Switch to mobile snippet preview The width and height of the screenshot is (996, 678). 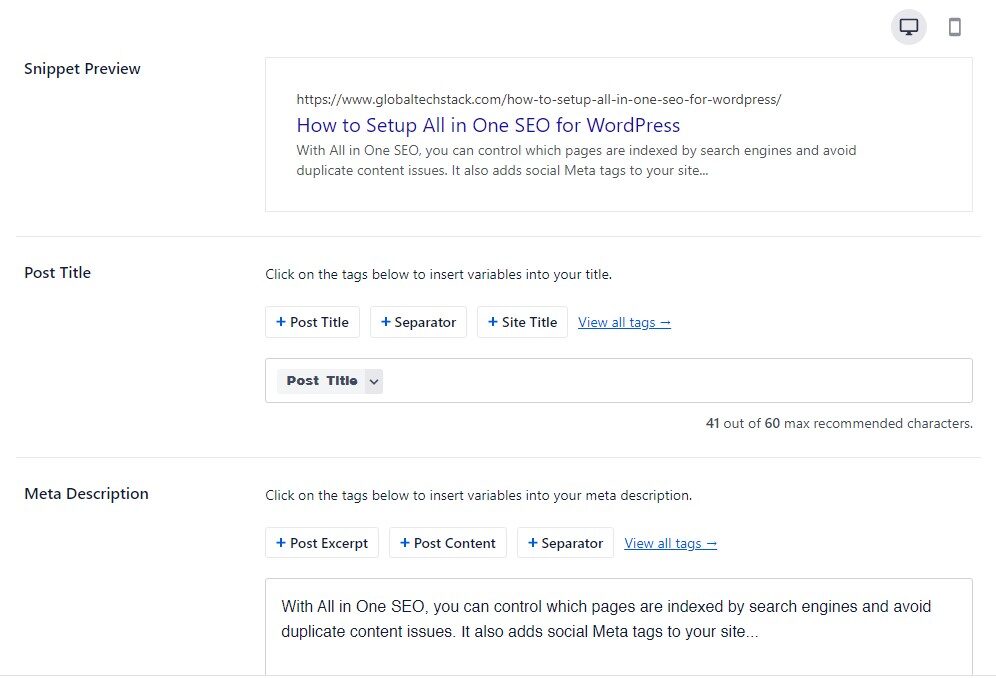(x=954, y=27)
